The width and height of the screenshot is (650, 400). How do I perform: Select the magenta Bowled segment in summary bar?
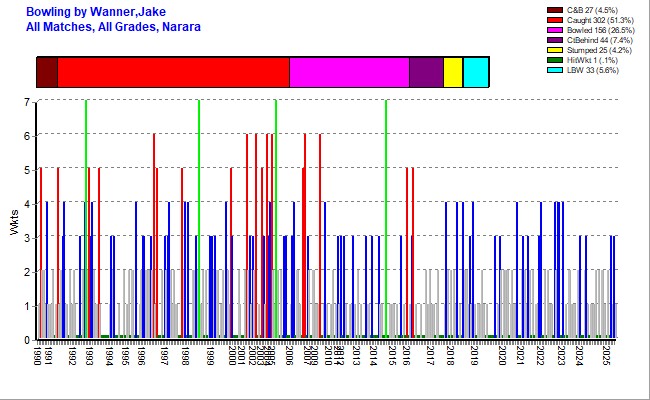point(349,73)
